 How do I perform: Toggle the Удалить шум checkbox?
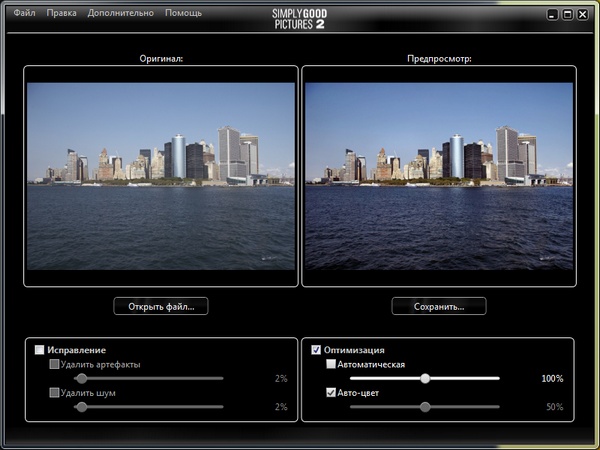(x=55, y=393)
